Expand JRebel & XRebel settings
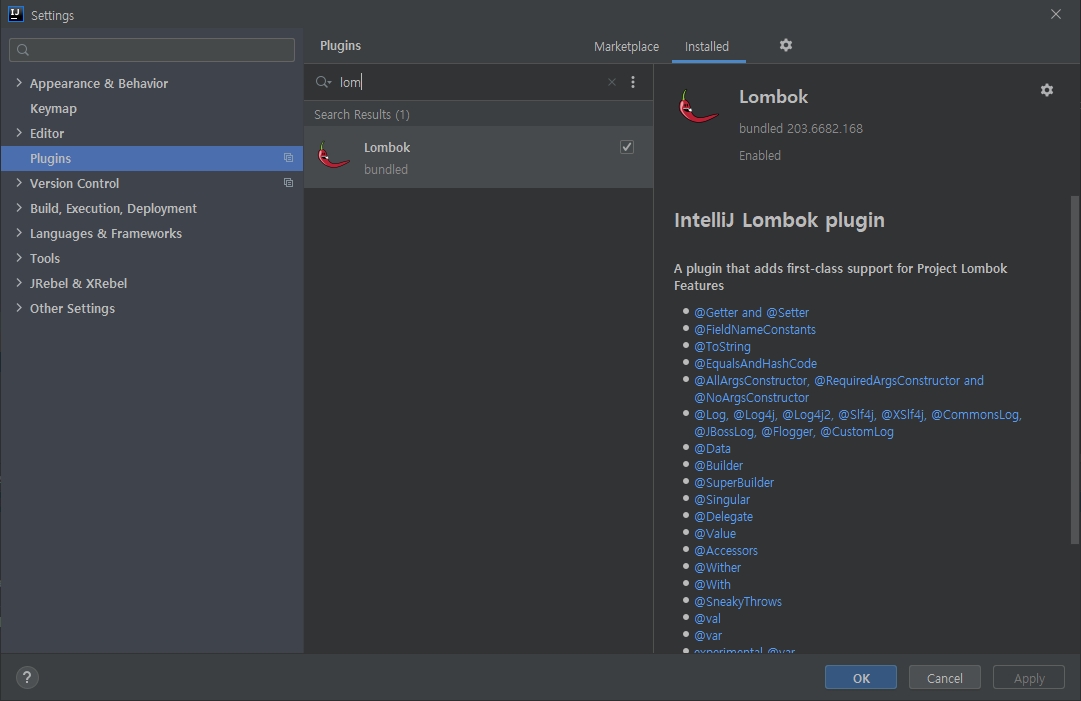This screenshot has width=1081, height=701. (x=19, y=283)
